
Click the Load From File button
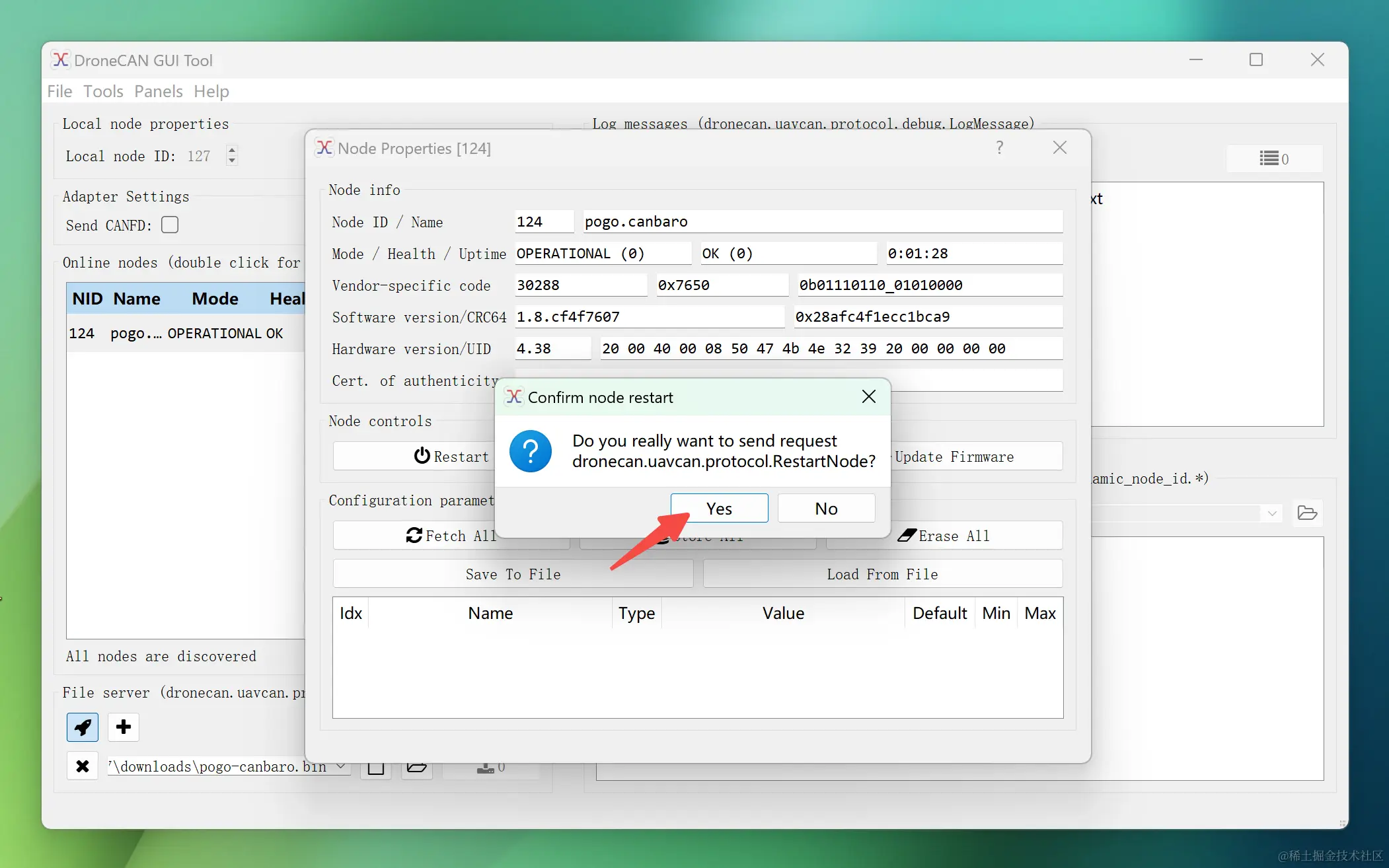(882, 574)
